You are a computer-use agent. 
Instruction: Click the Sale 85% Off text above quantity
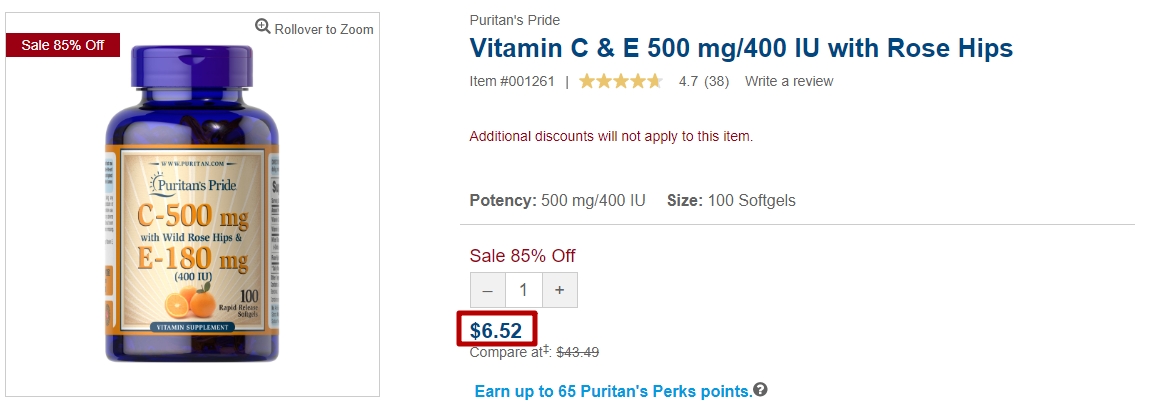522,256
